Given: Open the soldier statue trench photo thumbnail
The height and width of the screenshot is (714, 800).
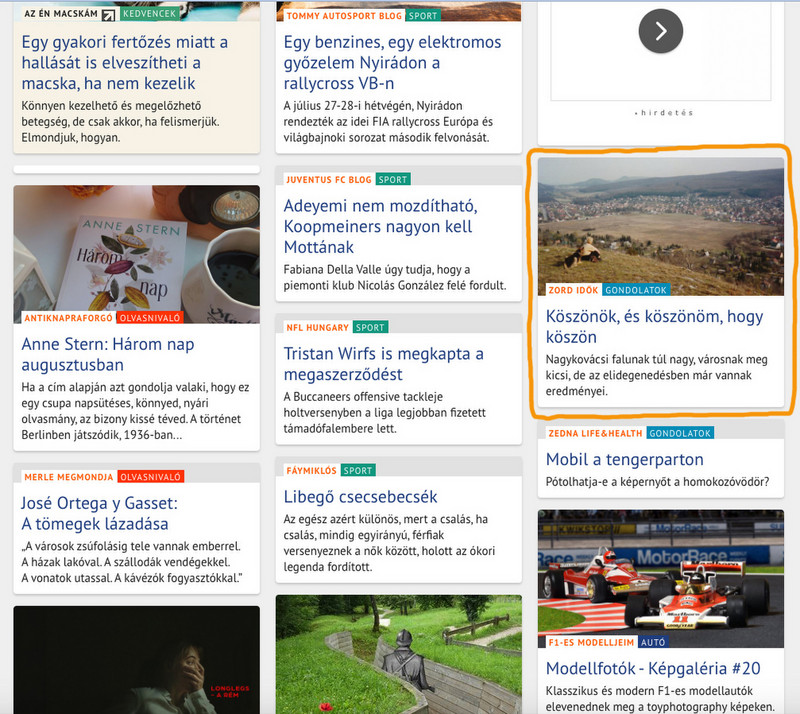Looking at the screenshot, I should pyautogui.click(x=398, y=654).
